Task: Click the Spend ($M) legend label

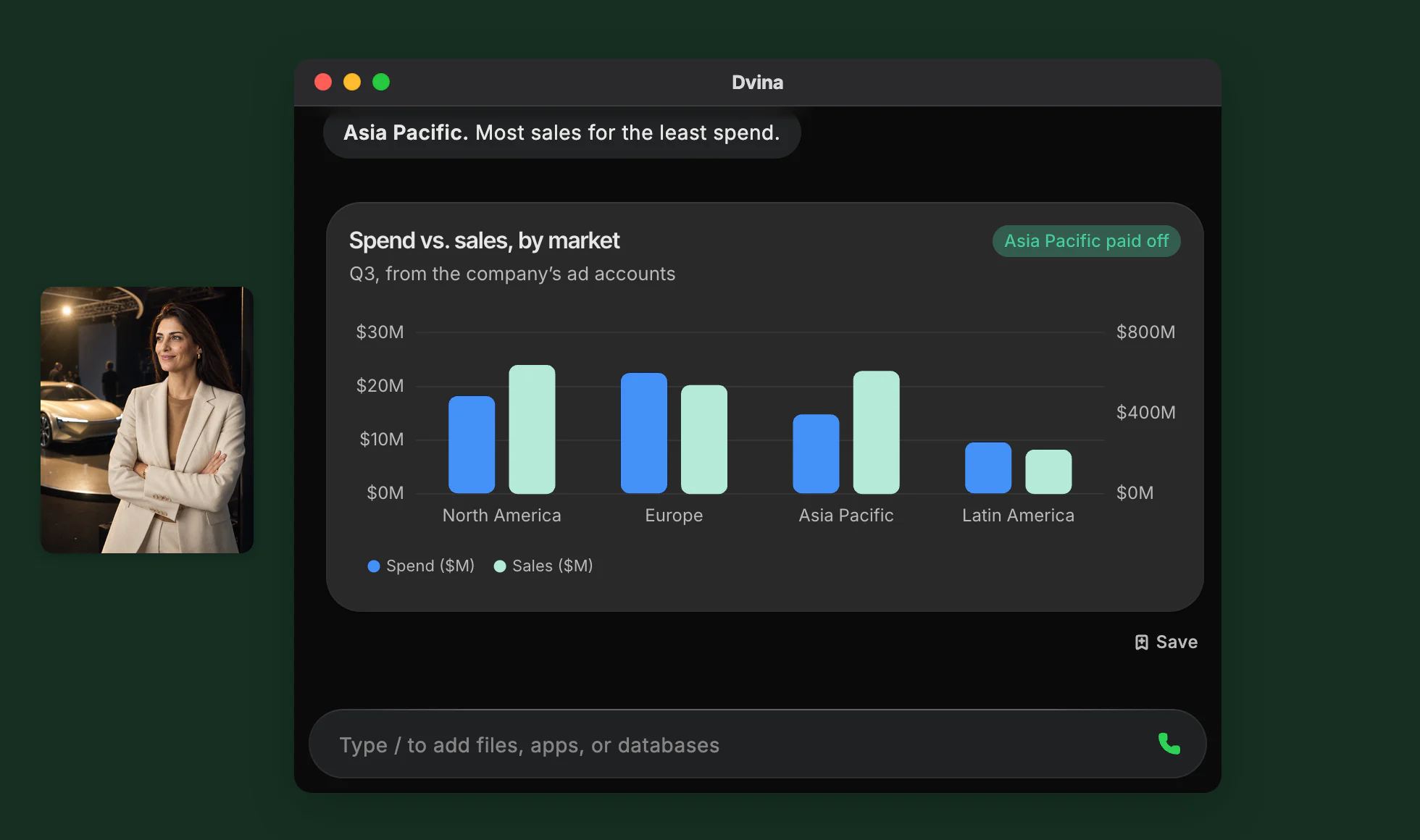Action: pyautogui.click(x=430, y=566)
